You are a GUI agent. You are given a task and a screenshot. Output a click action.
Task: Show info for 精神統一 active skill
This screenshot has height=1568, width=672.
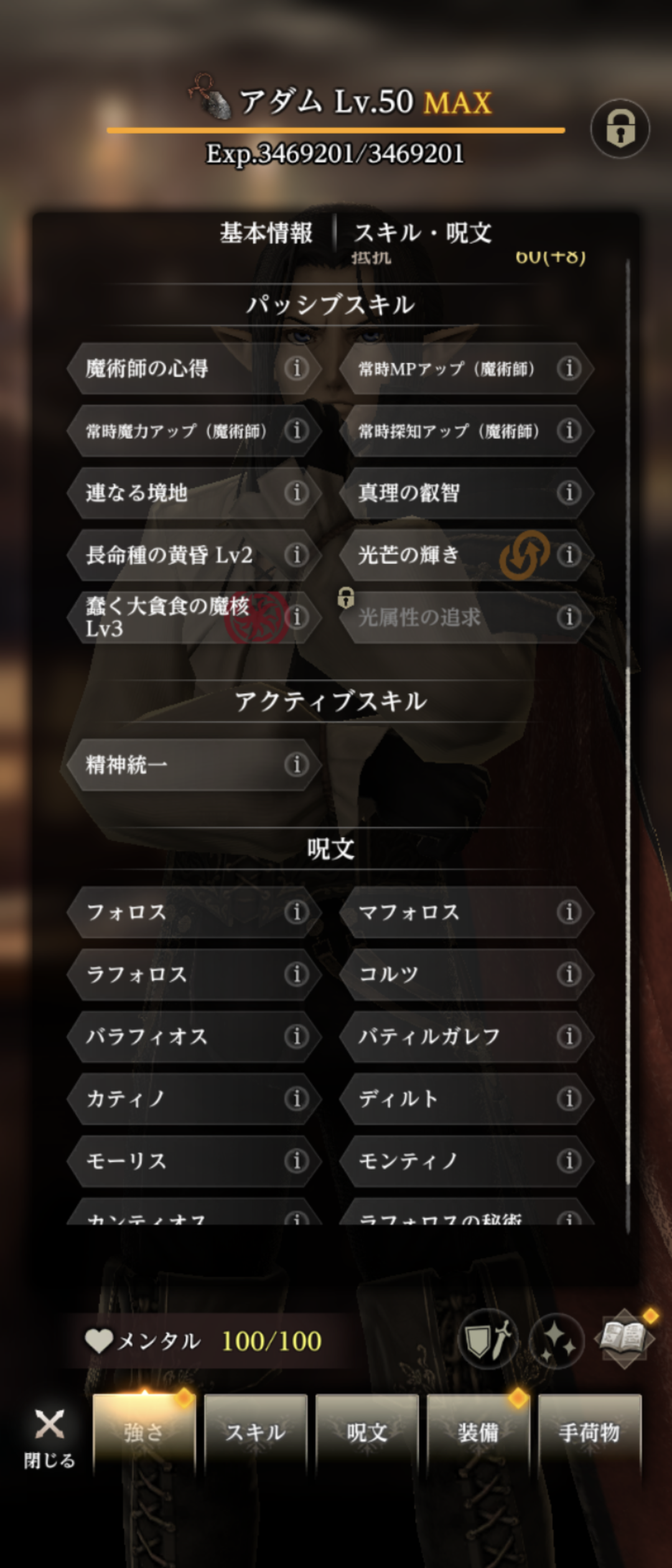tap(297, 764)
